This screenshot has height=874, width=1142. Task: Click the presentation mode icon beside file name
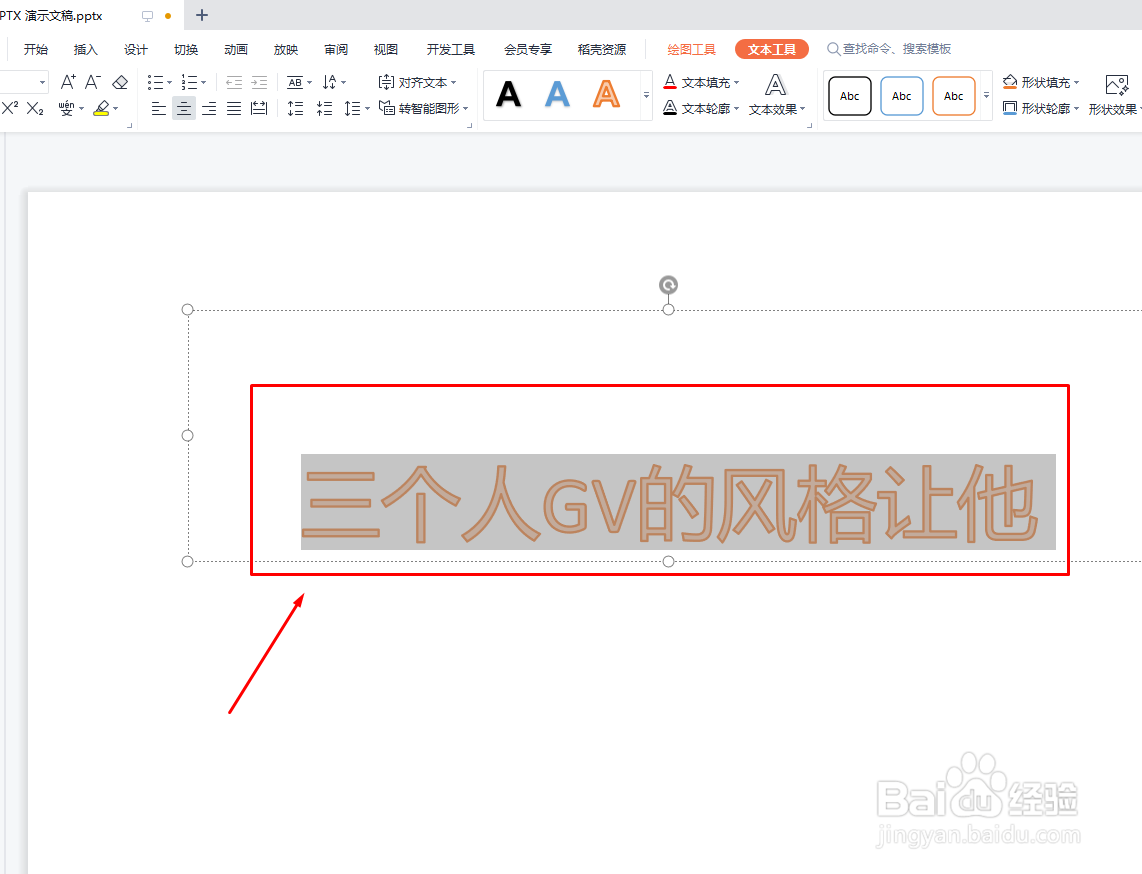148,16
